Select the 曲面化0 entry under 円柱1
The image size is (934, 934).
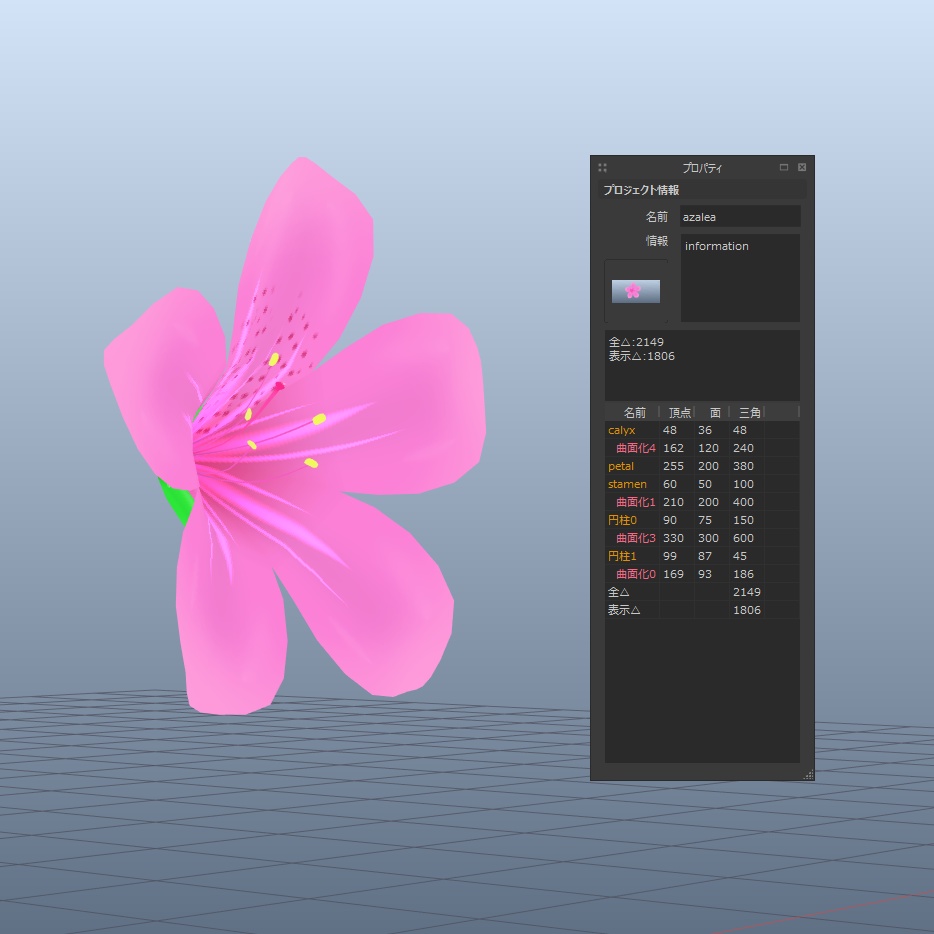(x=634, y=574)
